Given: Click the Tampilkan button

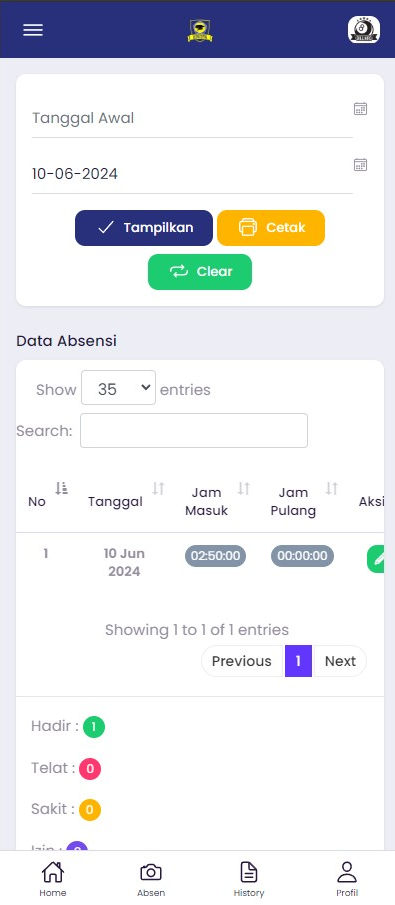Looking at the screenshot, I should 144,227.
